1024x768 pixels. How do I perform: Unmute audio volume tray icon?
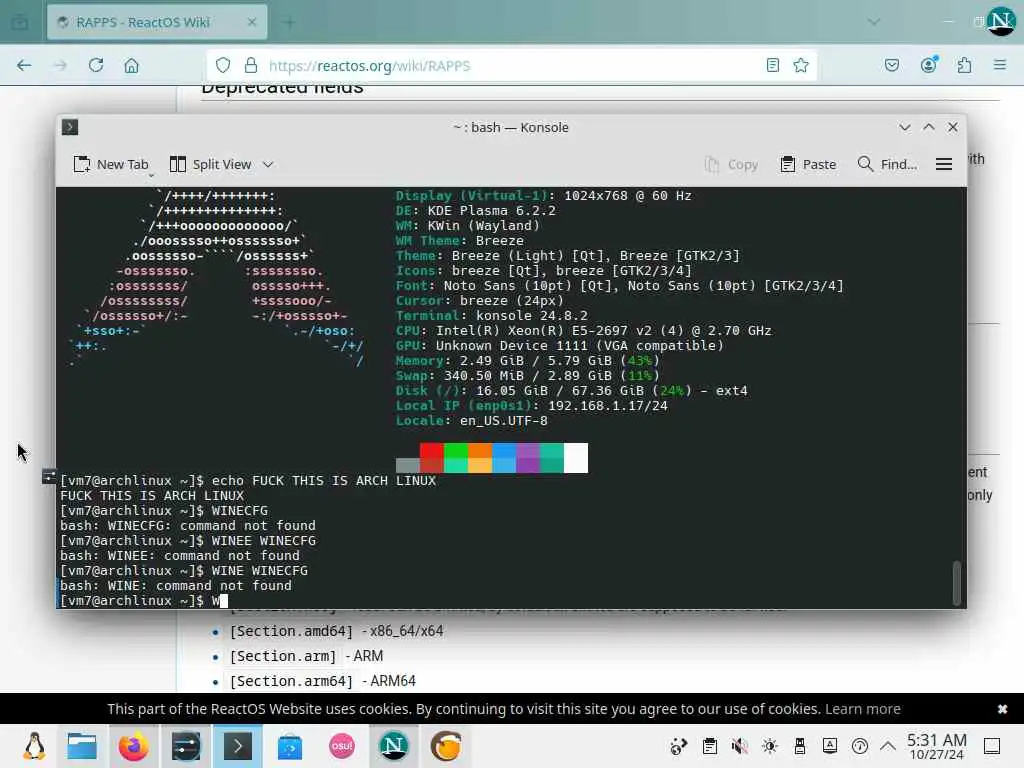click(740, 746)
